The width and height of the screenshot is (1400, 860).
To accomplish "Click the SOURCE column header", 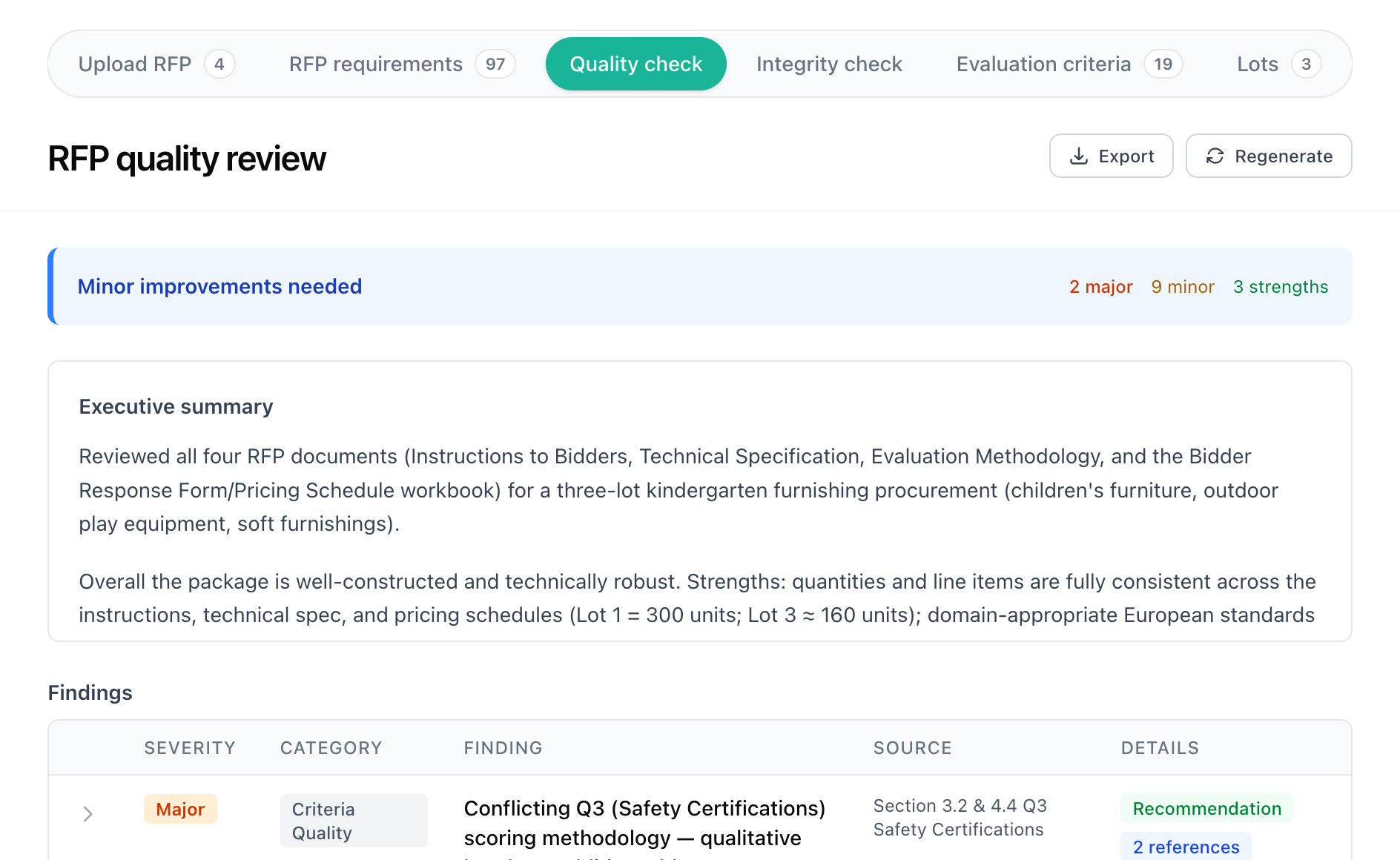I will [912, 748].
